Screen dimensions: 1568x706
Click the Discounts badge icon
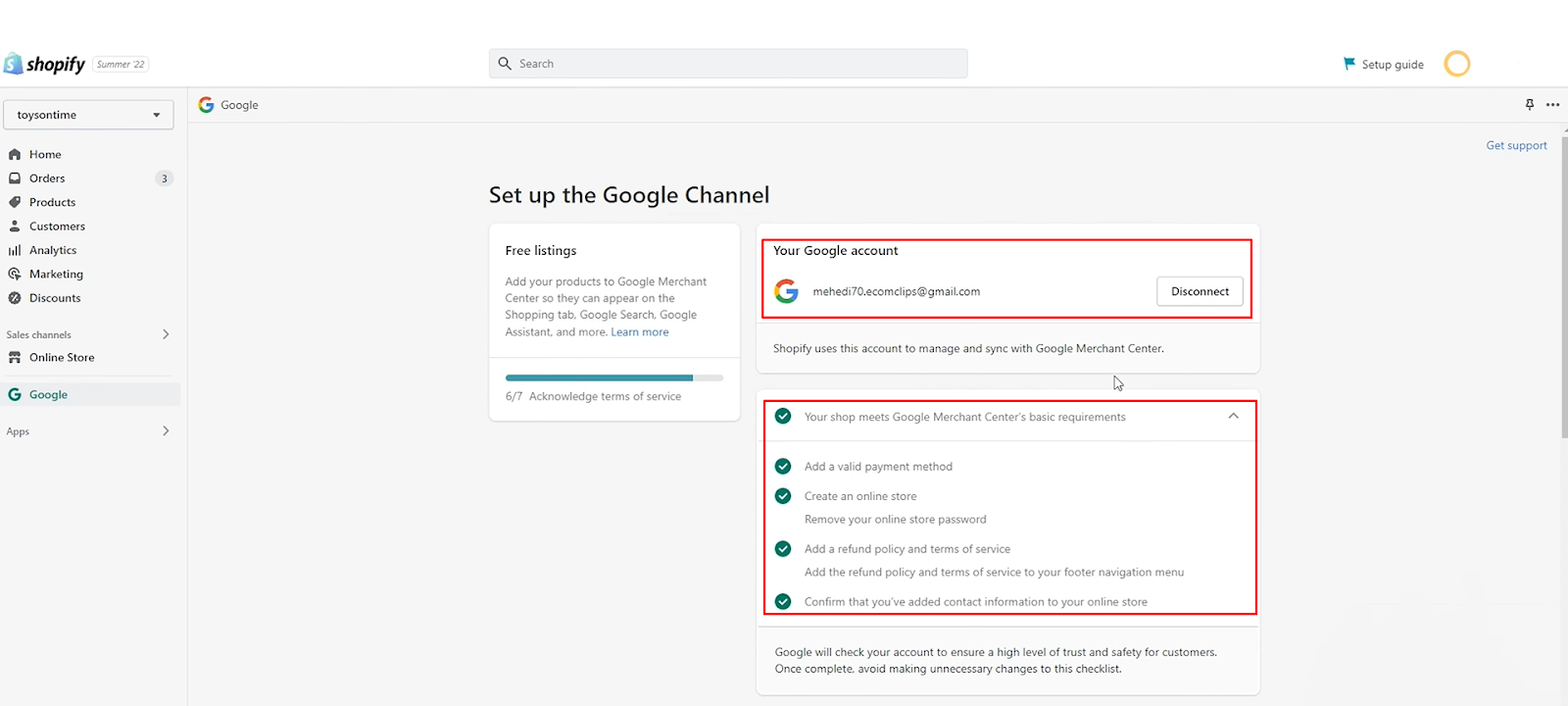tap(15, 298)
